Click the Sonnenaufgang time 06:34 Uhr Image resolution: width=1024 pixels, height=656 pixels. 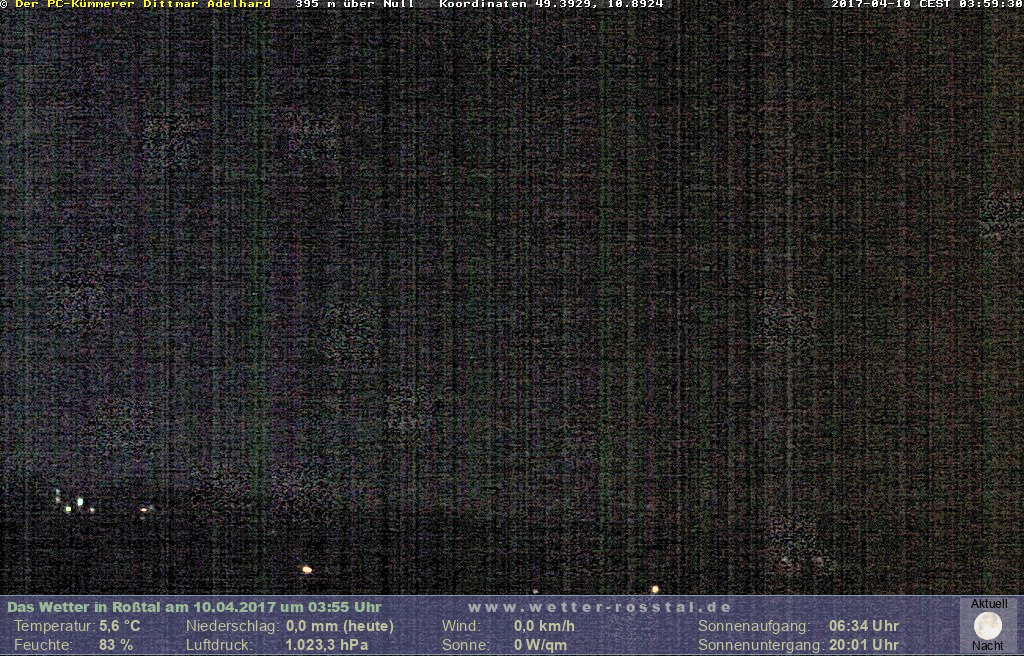click(863, 626)
